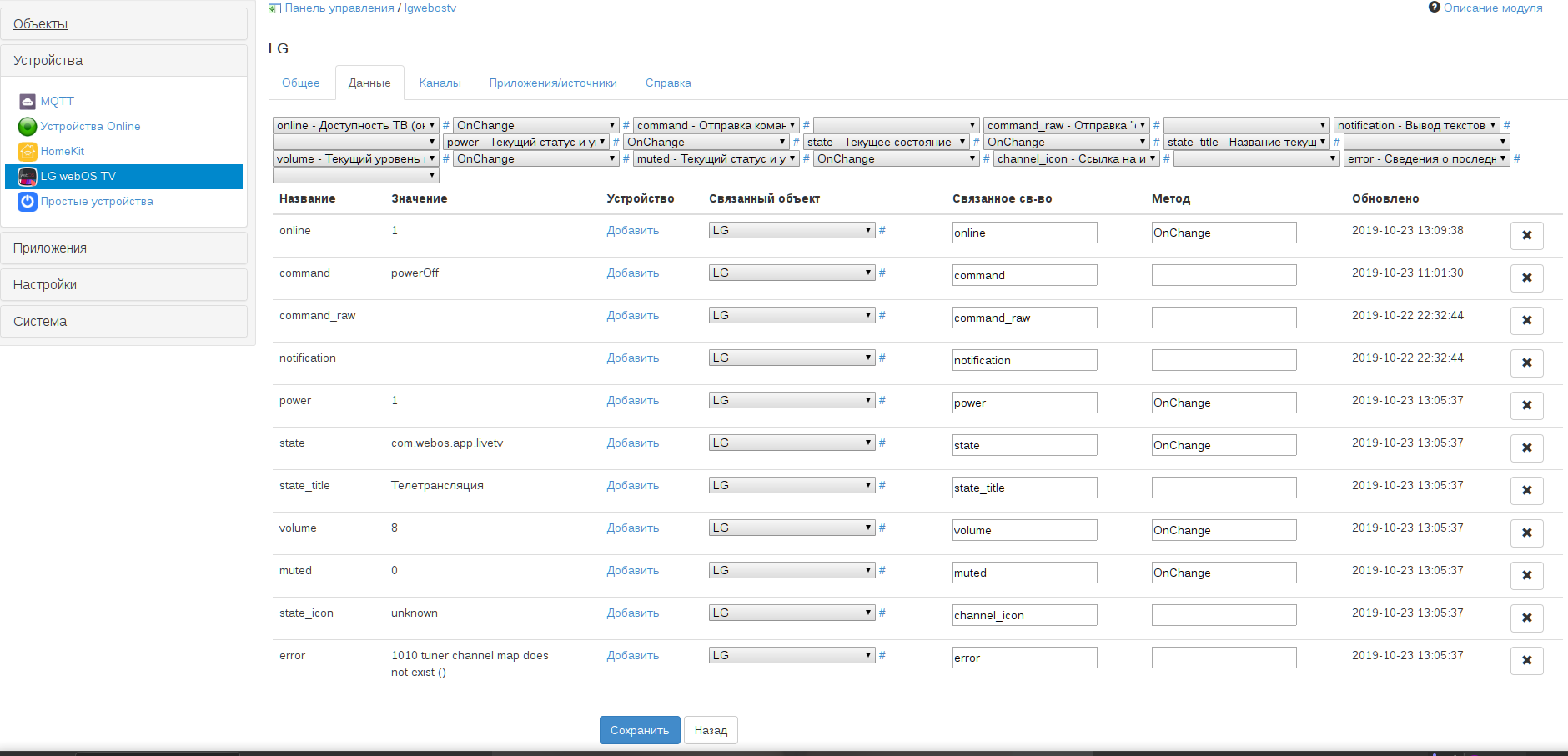
Task: Open the 'channel_icon - Ссылка на' dropdown
Action: pos(1077,158)
